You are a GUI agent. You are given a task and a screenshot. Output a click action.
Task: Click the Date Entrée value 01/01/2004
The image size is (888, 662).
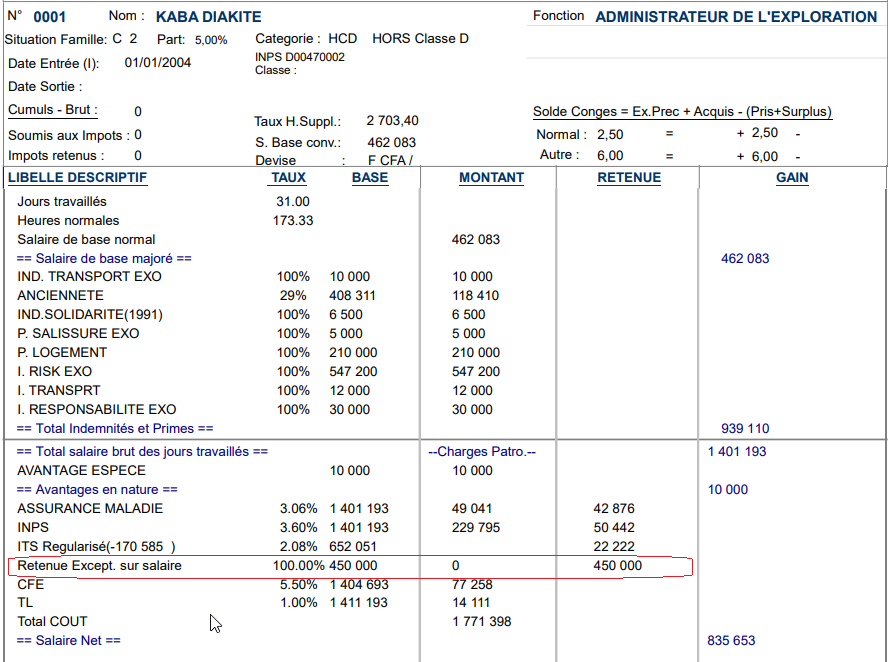158,63
